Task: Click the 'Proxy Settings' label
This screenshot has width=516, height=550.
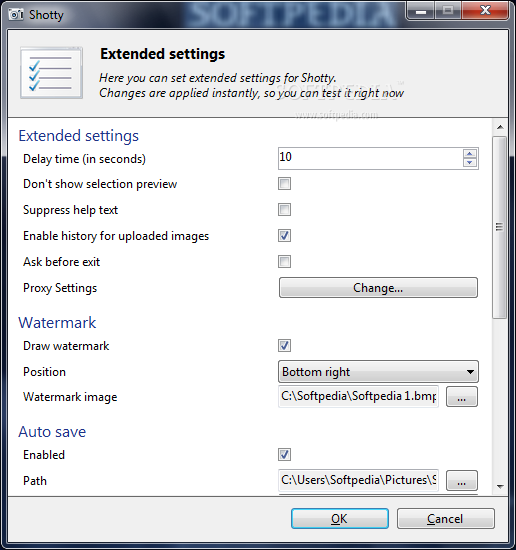Action: pos(60,288)
